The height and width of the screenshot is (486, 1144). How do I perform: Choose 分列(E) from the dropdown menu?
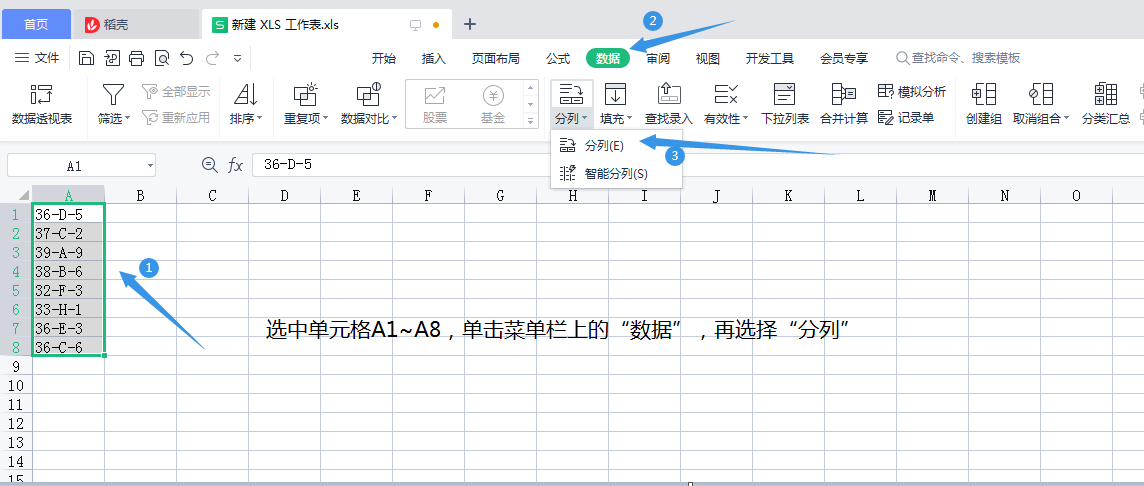(x=617, y=145)
